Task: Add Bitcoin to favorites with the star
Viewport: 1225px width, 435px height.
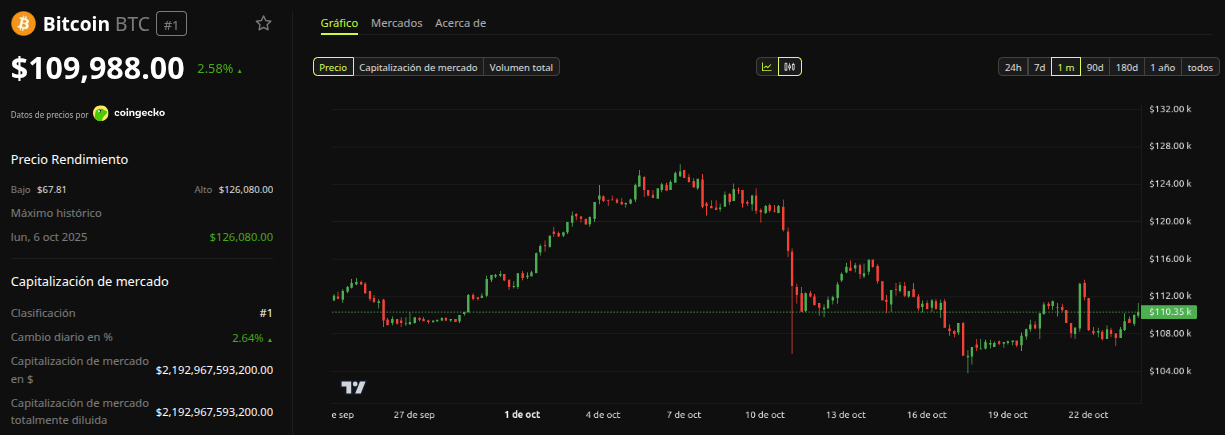Action: 264,23
